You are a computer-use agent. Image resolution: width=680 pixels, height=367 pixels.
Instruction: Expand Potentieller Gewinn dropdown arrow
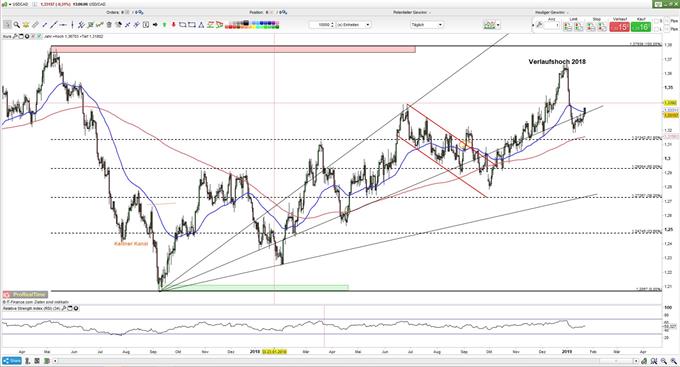point(431,13)
